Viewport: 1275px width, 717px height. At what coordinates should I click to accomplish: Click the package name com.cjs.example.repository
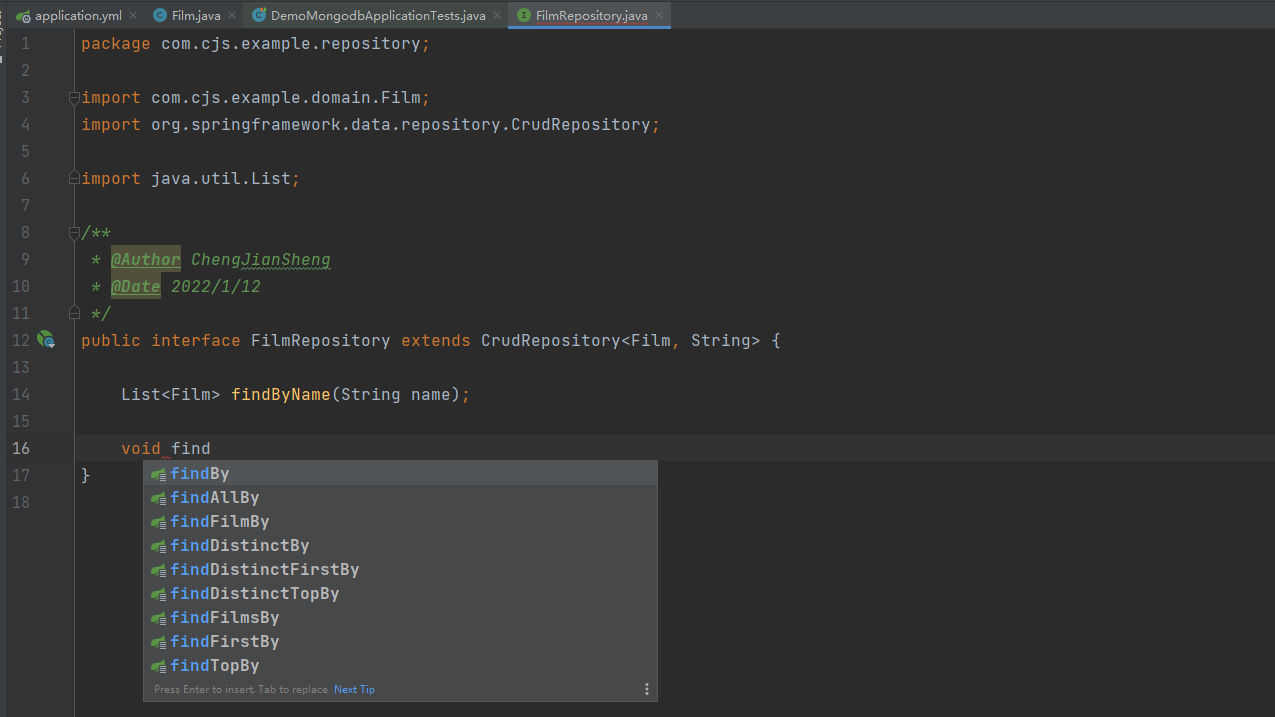pyautogui.click(x=291, y=44)
